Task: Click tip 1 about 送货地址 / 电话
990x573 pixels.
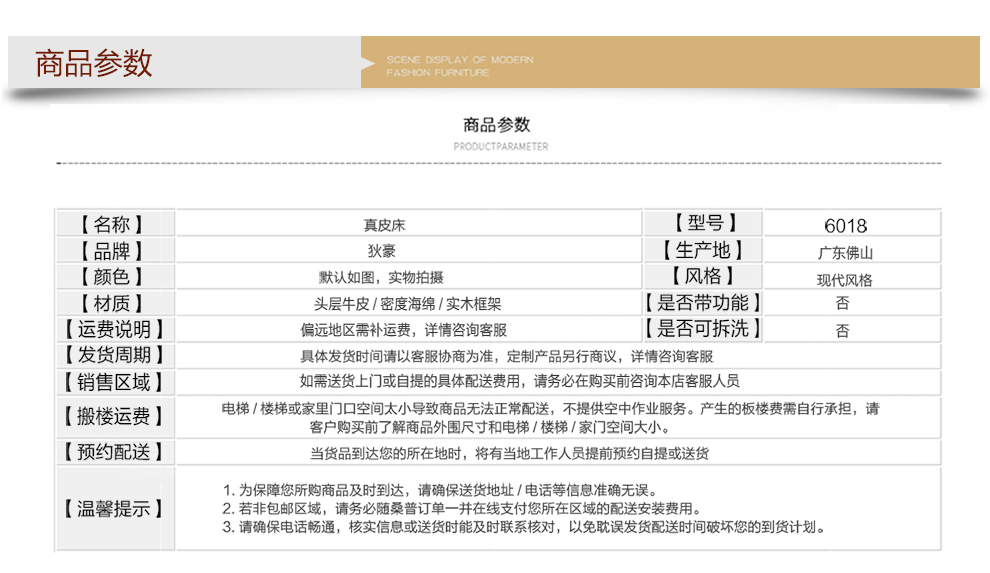Action: [x=441, y=490]
